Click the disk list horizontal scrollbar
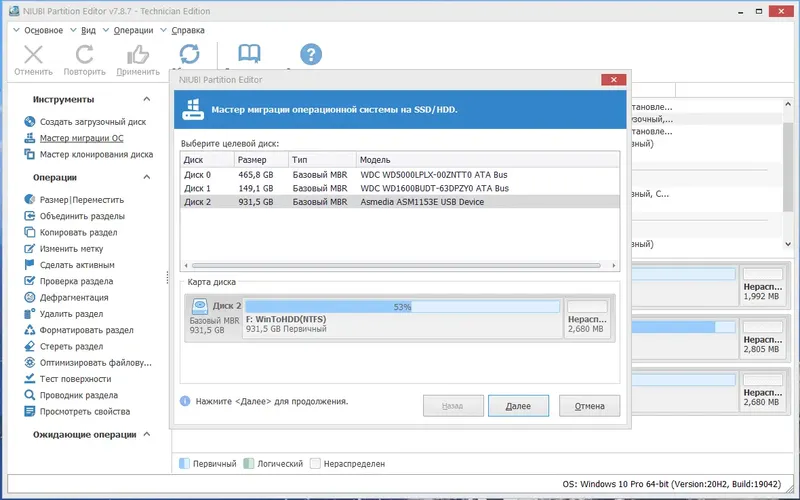Image resolution: width=800 pixels, height=500 pixels. click(x=396, y=265)
